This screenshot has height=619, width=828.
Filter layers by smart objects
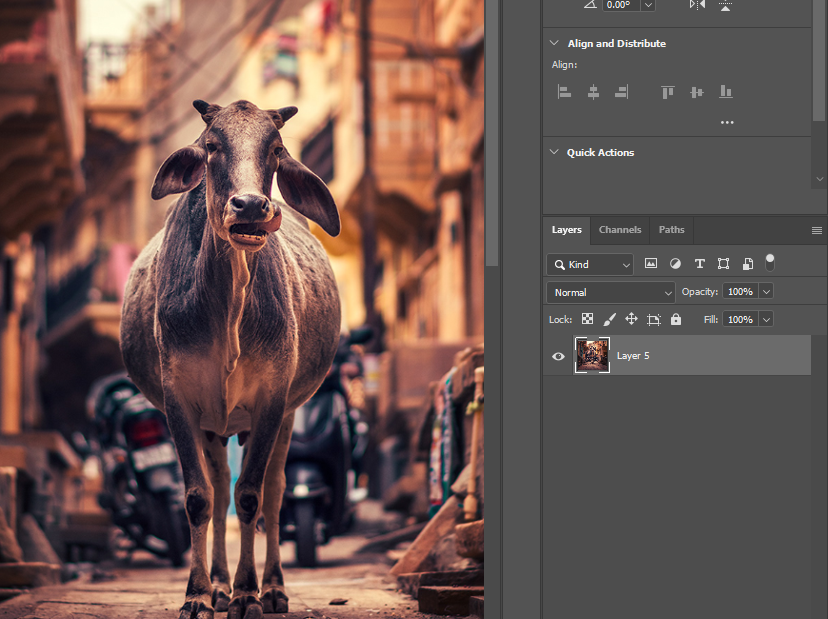(x=747, y=264)
